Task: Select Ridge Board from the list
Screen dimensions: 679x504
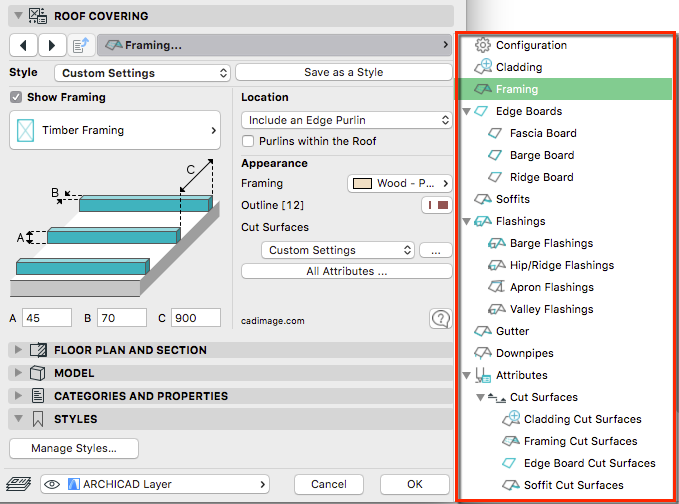Action: tap(541, 177)
